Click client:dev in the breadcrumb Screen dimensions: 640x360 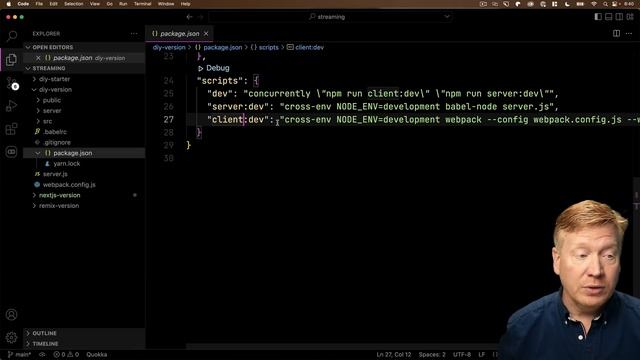click(x=309, y=47)
